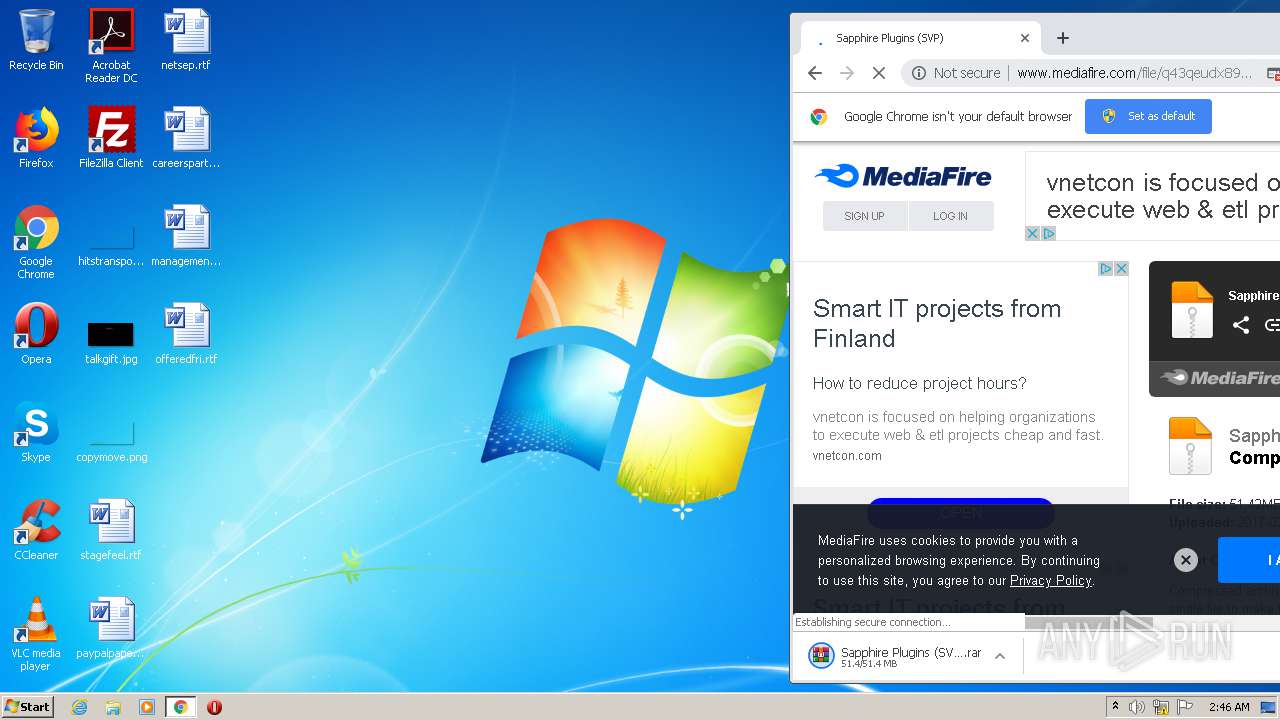Select the paypalpaper document icon
Viewport: 1280px width, 720px height.
click(111, 628)
